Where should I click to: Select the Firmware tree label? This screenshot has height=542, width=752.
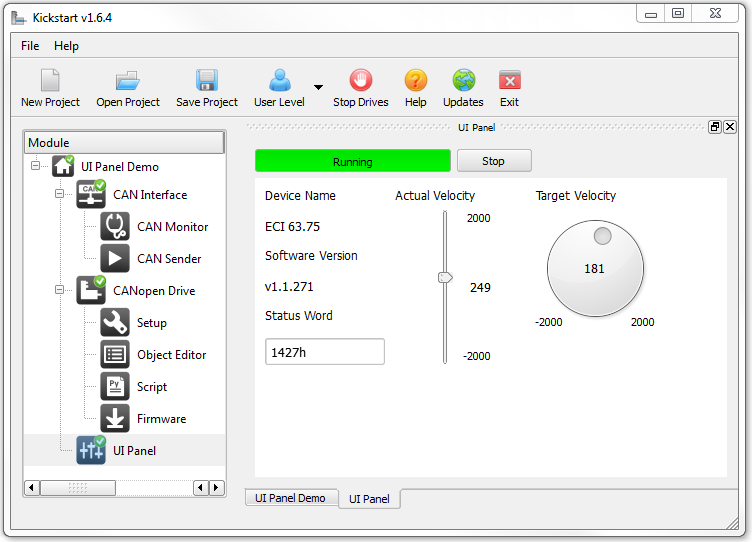pyautogui.click(x=161, y=419)
